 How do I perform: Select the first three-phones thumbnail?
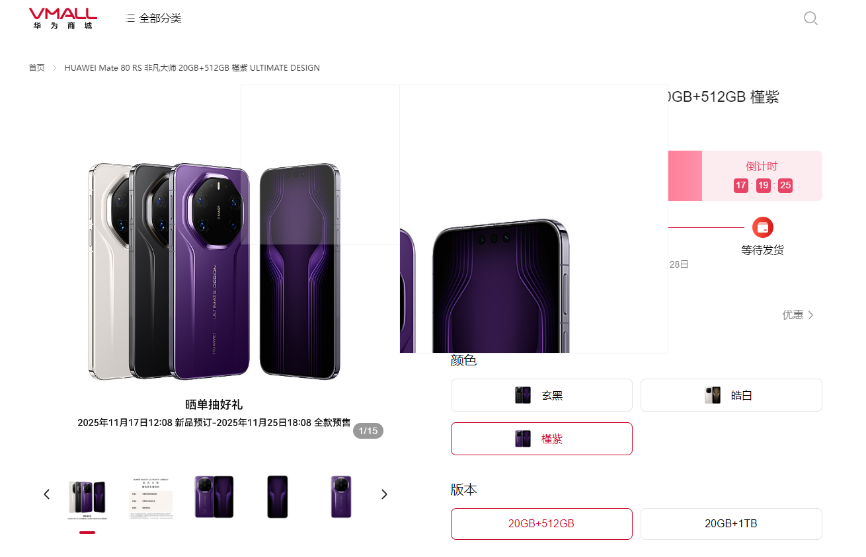coord(87,498)
